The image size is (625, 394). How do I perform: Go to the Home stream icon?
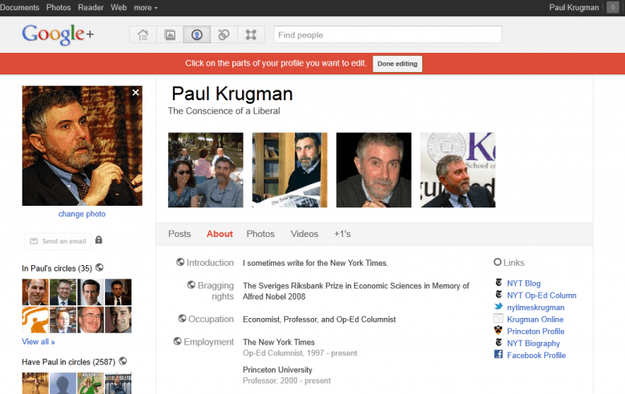[x=143, y=35]
